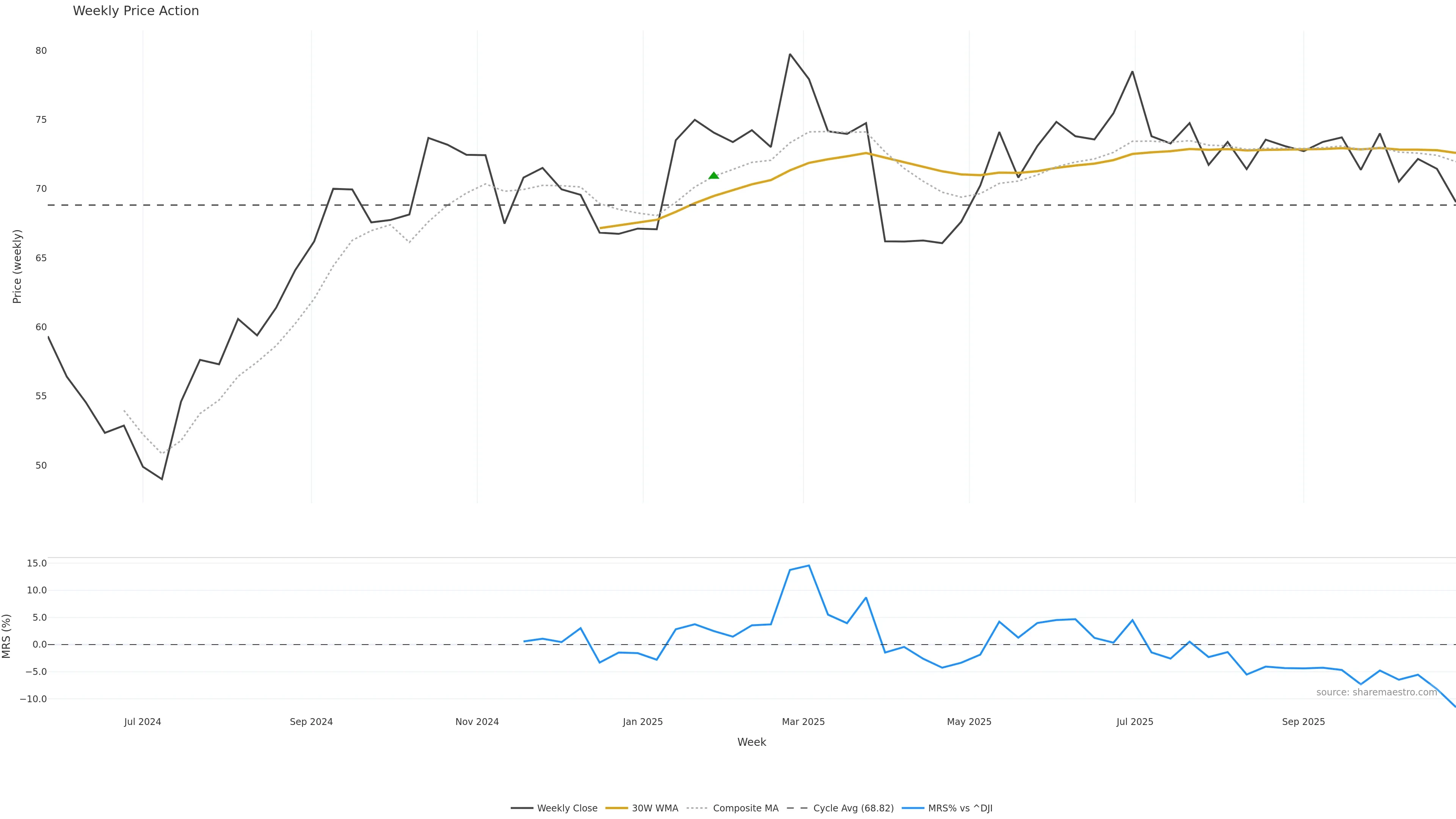Image resolution: width=1456 pixels, height=819 pixels.
Task: Click the Mar 2025 x-axis tick label
Action: pyautogui.click(x=803, y=722)
